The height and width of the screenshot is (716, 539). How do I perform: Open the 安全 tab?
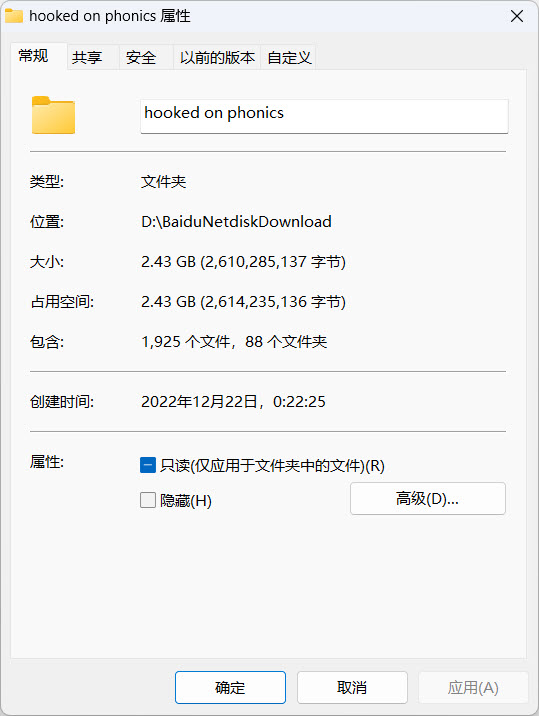click(x=141, y=58)
